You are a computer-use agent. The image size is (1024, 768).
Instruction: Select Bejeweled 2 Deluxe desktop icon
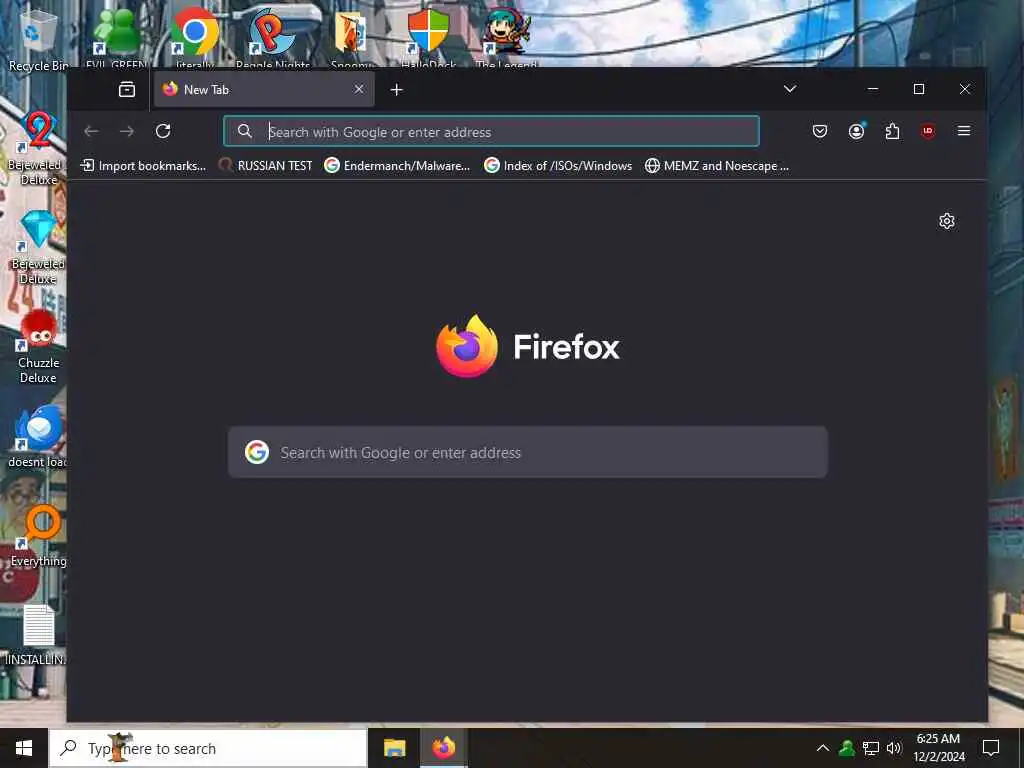[38, 148]
